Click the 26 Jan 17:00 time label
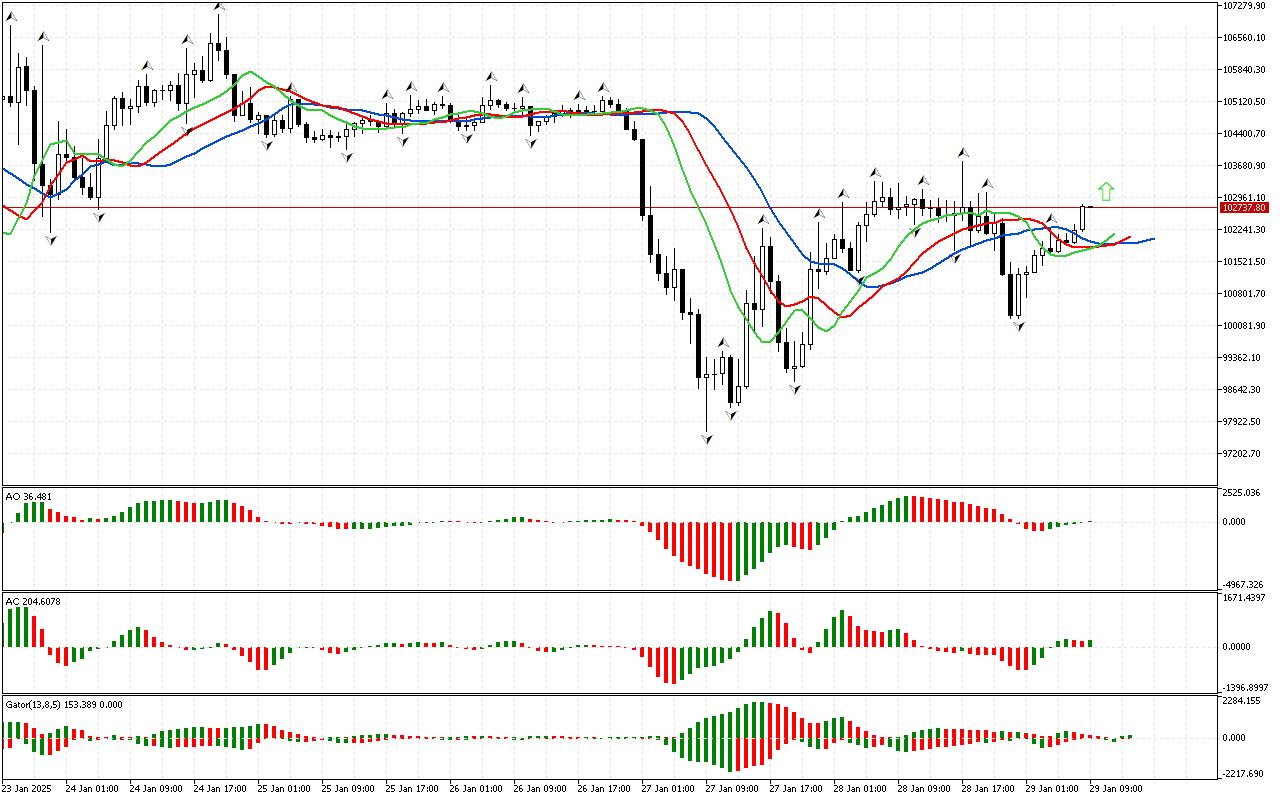The width and height of the screenshot is (1280, 800). pyautogui.click(x=605, y=789)
